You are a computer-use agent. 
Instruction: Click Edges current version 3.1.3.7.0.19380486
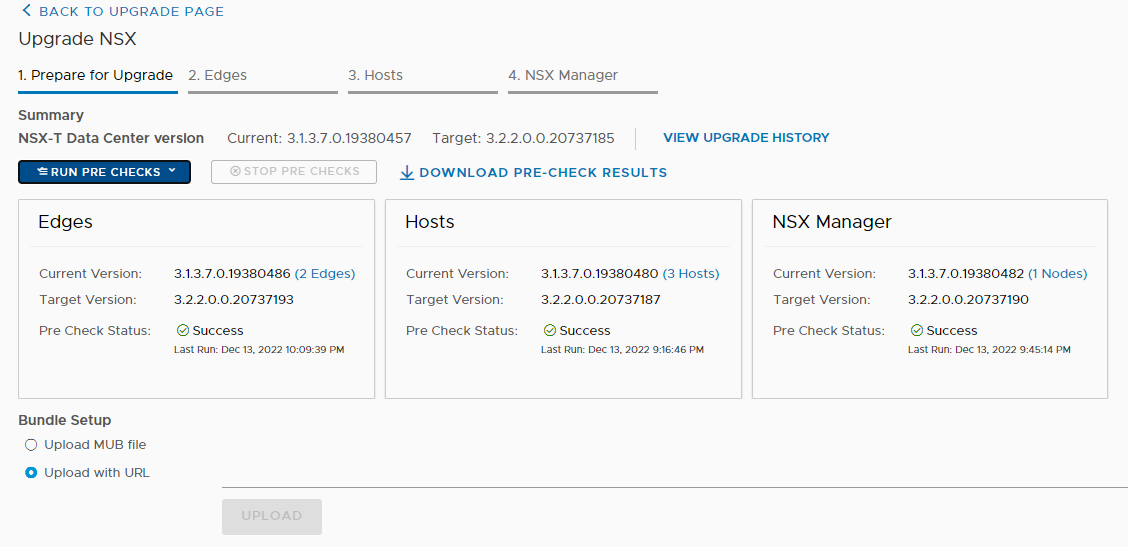(x=232, y=274)
